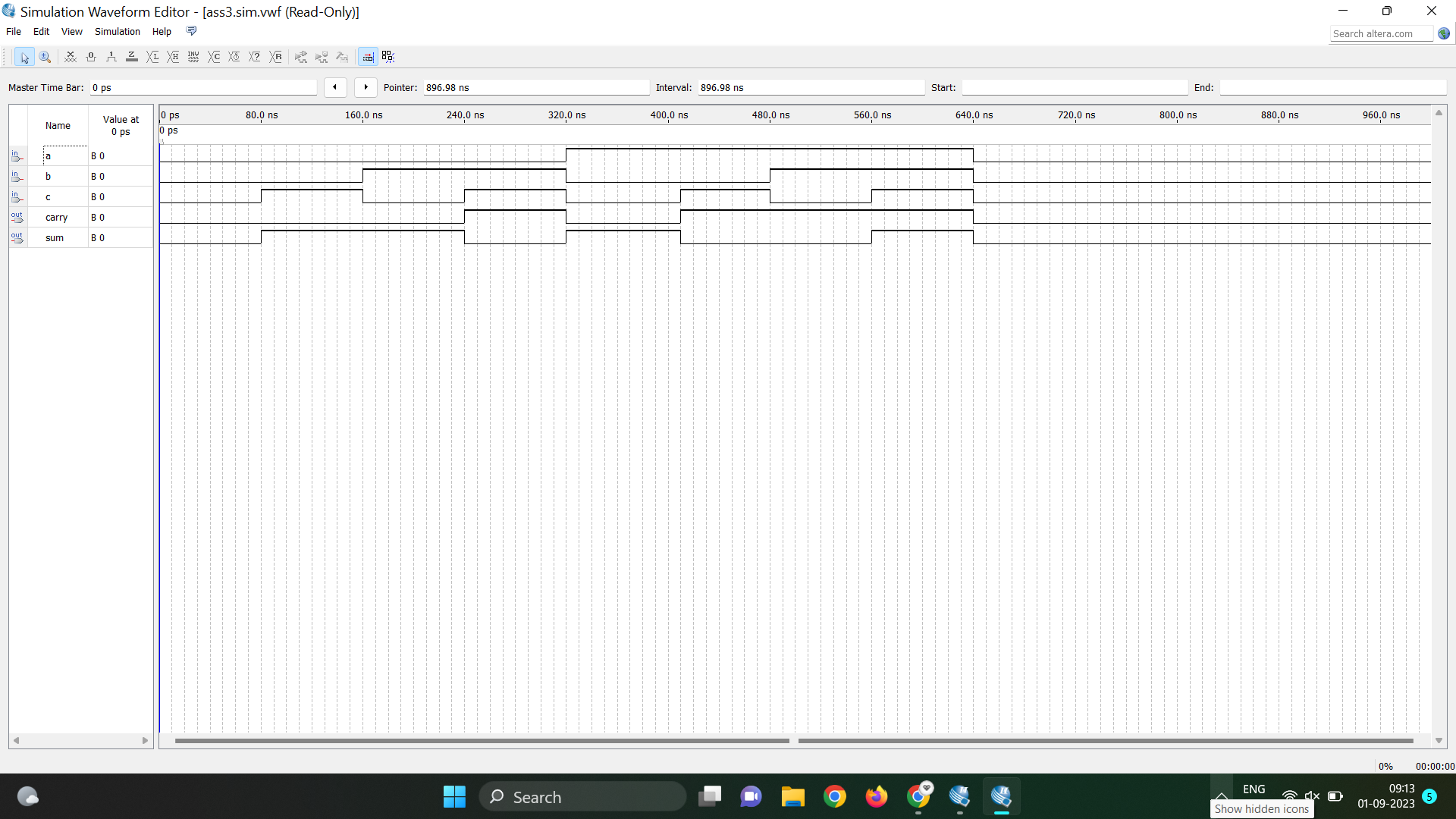Select the carry signal row

pyautogui.click(x=56, y=218)
